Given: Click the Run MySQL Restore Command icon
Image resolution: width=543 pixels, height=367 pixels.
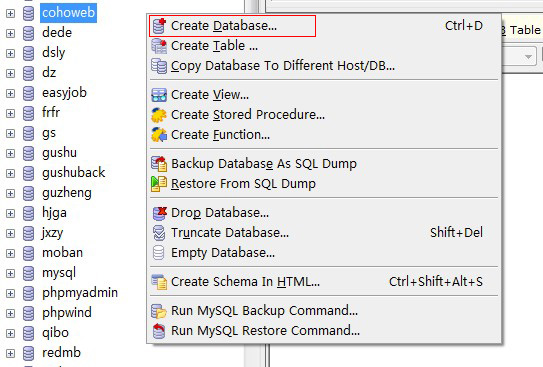Looking at the screenshot, I should [159, 331].
